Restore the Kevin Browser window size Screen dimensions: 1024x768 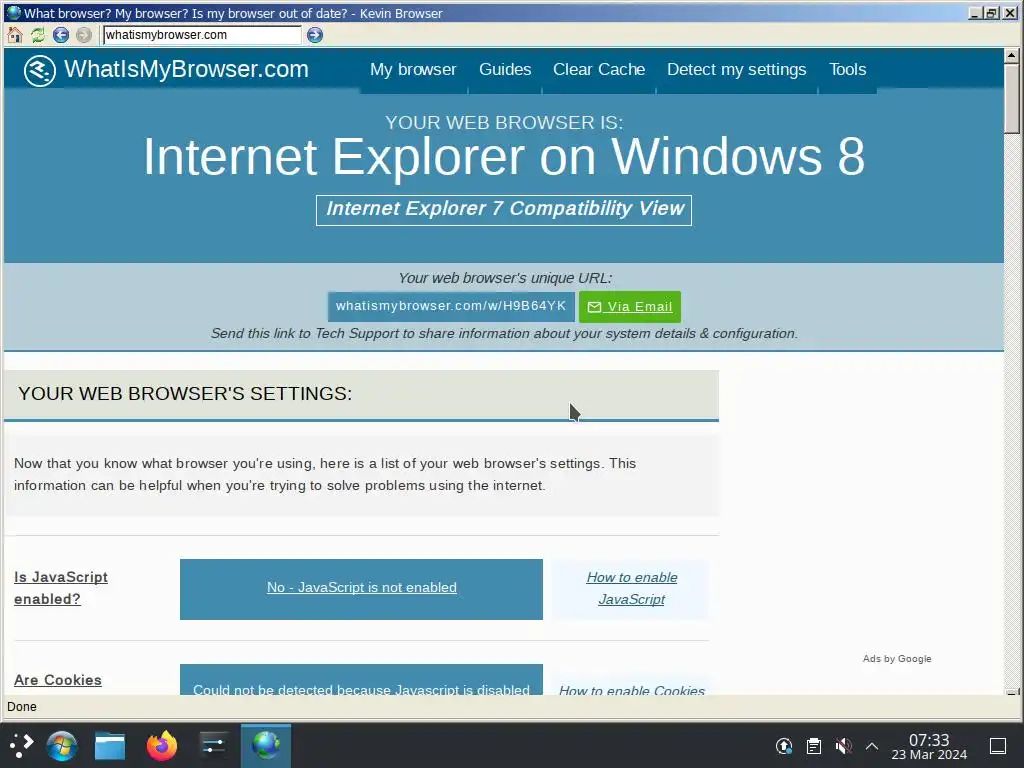point(991,12)
